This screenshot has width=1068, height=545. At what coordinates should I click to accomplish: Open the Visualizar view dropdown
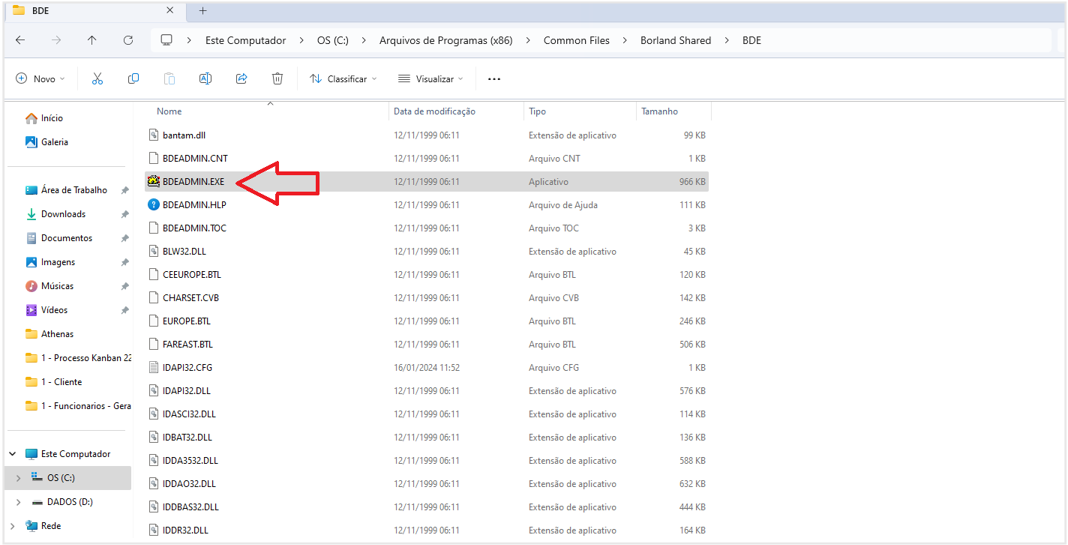[x=430, y=79]
